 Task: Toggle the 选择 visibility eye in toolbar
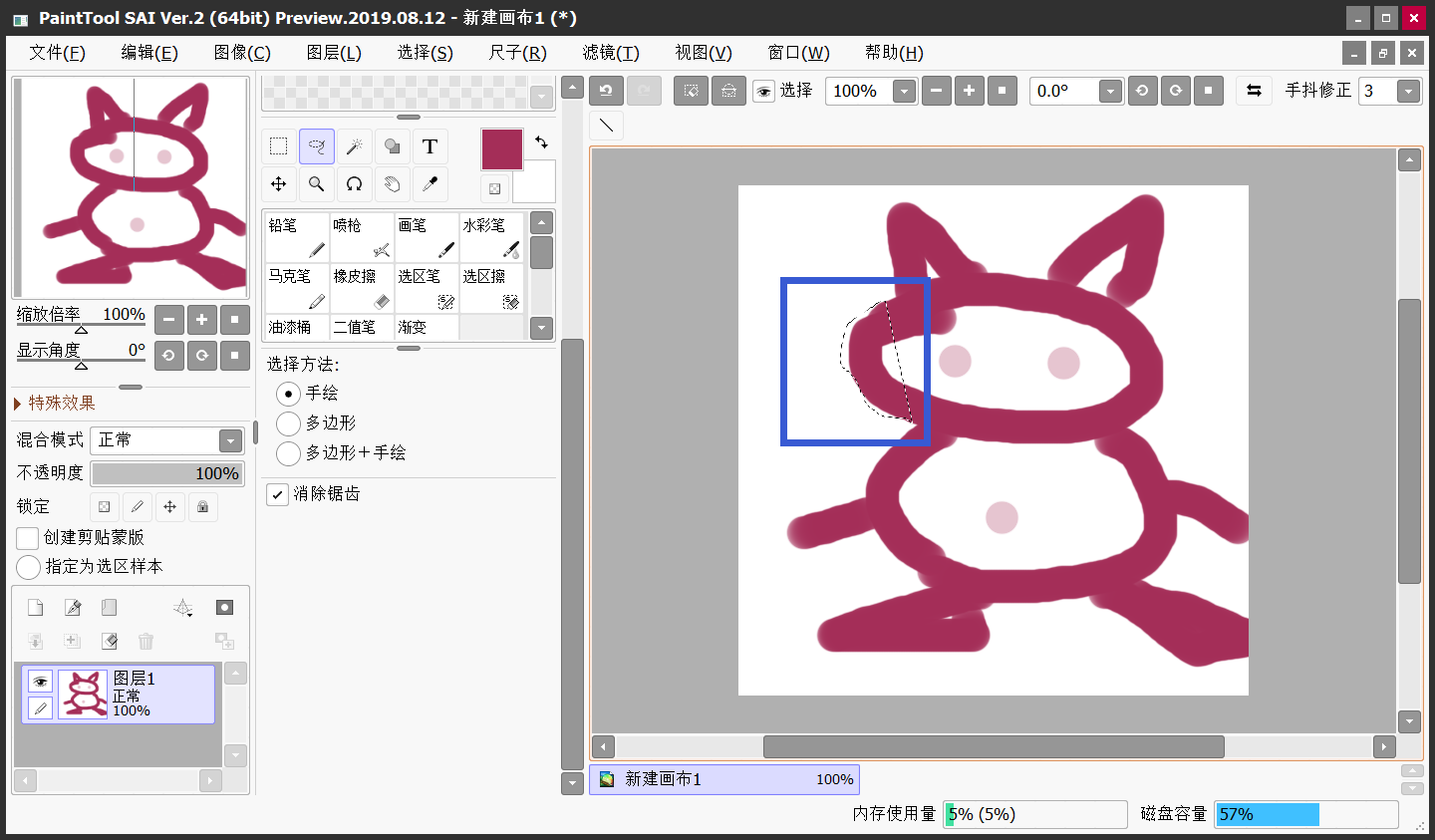tap(763, 92)
